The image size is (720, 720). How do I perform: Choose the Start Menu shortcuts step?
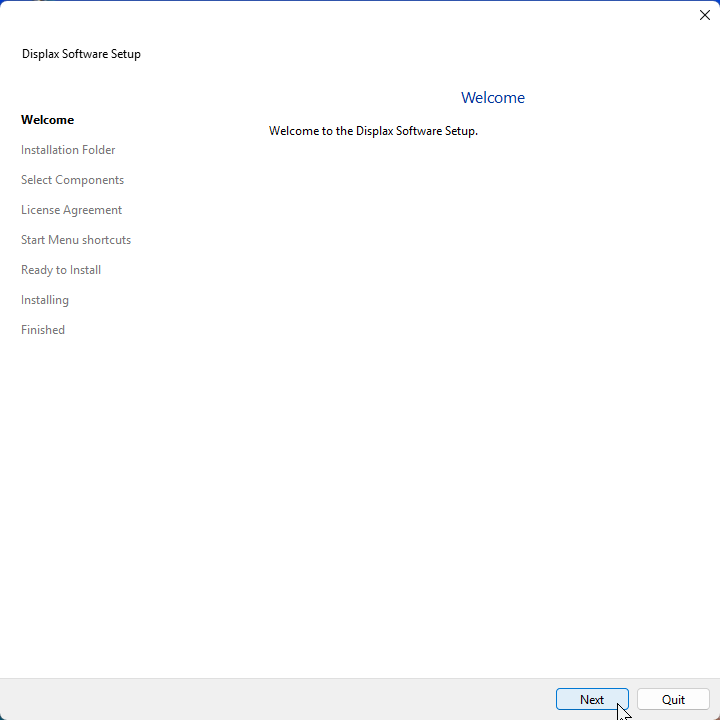(76, 240)
